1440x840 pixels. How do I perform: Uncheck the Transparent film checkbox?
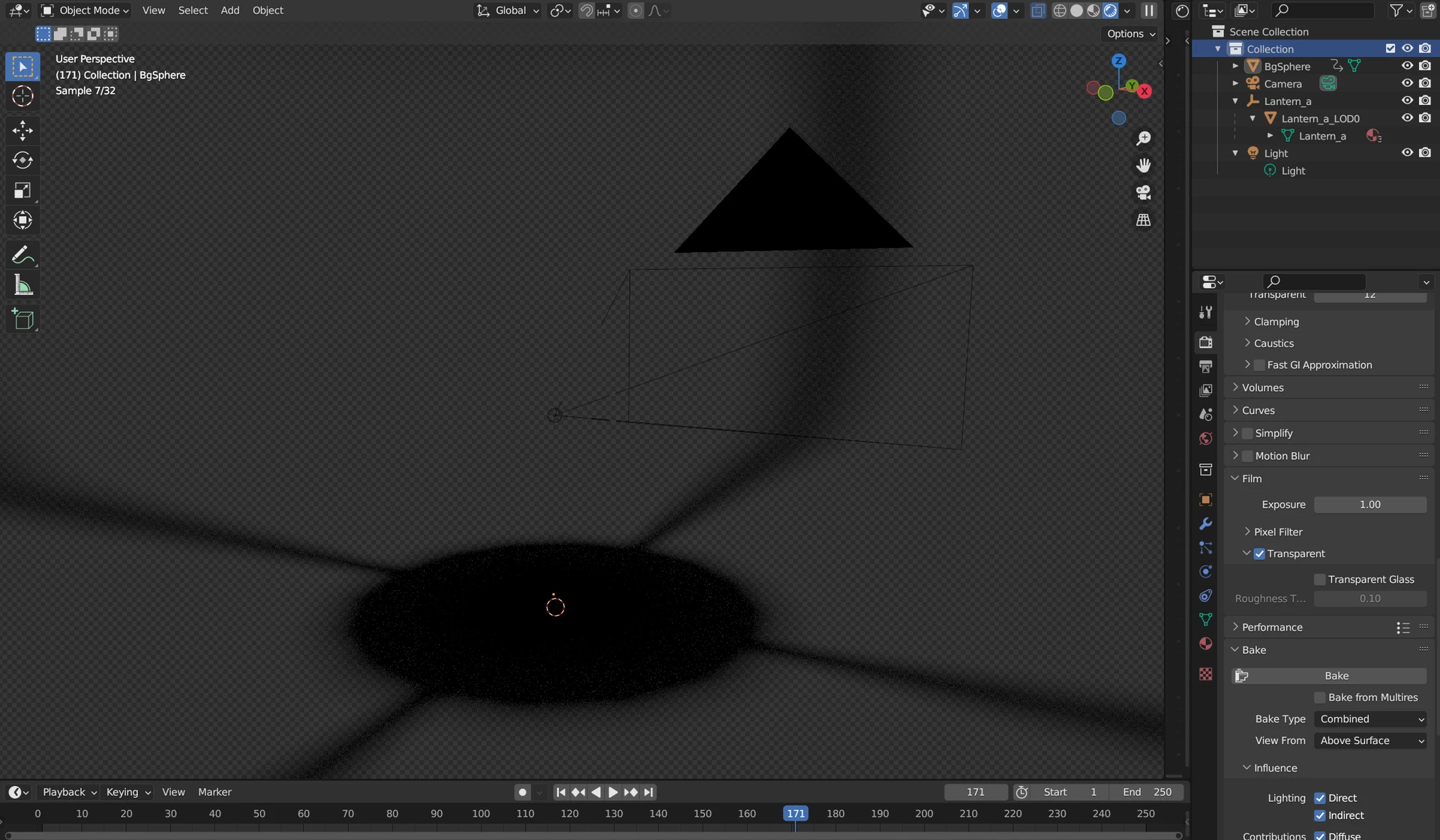(1259, 554)
